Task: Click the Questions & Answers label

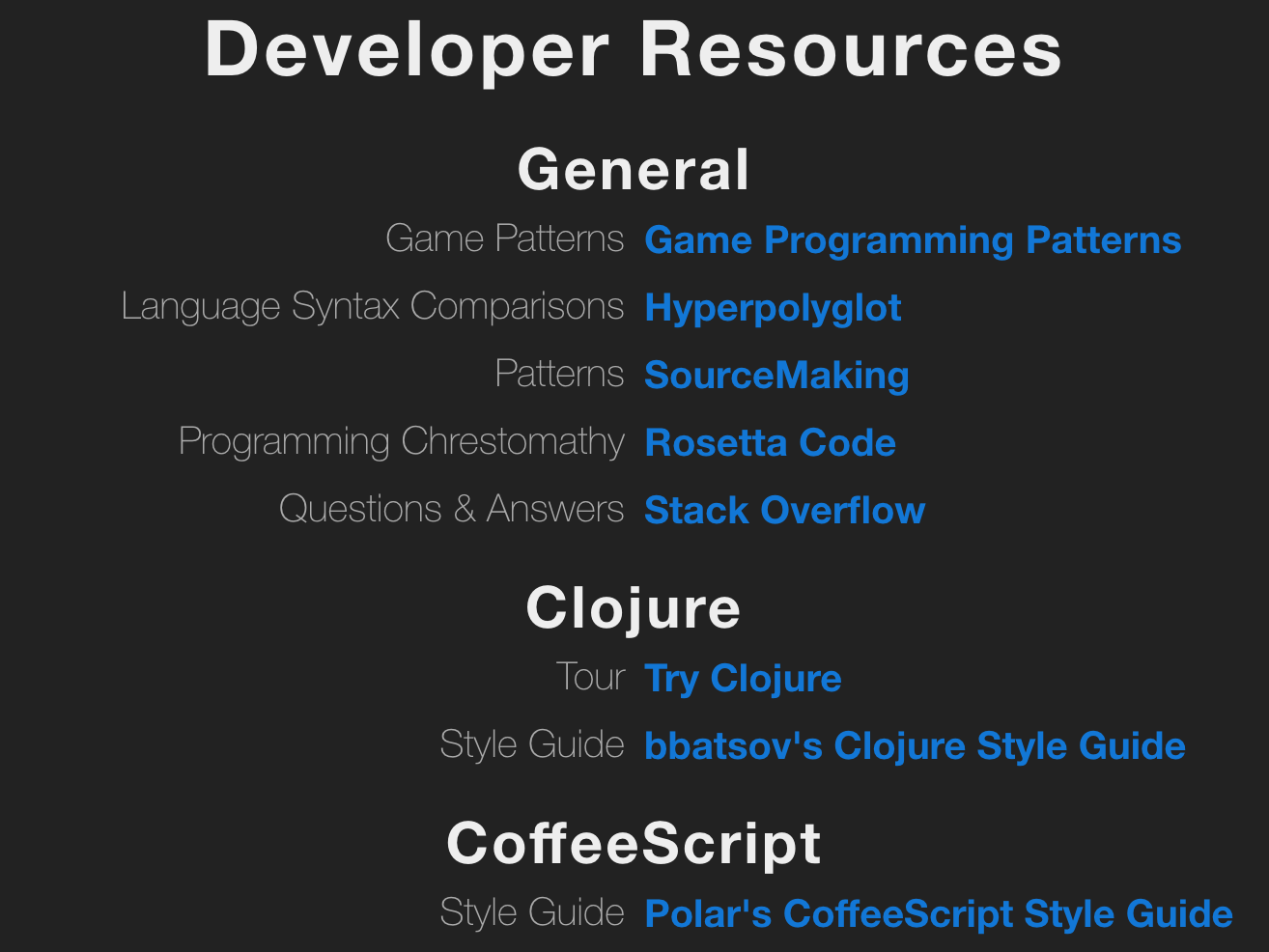Action: coord(451,508)
